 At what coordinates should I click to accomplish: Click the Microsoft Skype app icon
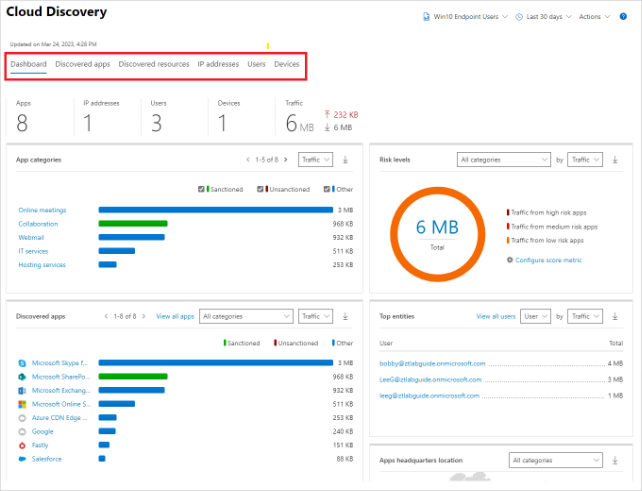tap(22, 363)
